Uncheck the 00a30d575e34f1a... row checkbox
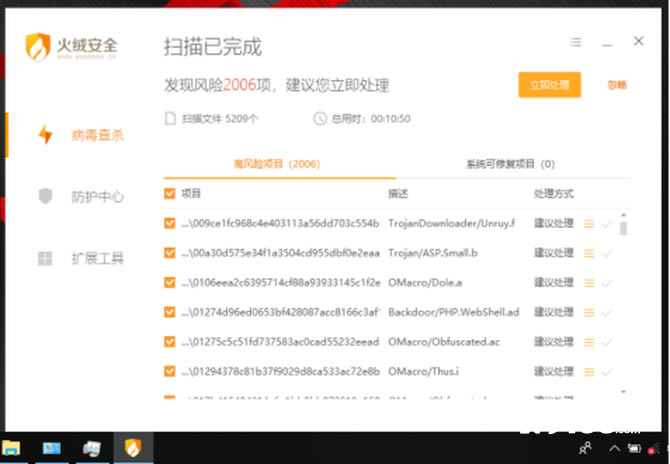670x464 pixels. point(170,253)
